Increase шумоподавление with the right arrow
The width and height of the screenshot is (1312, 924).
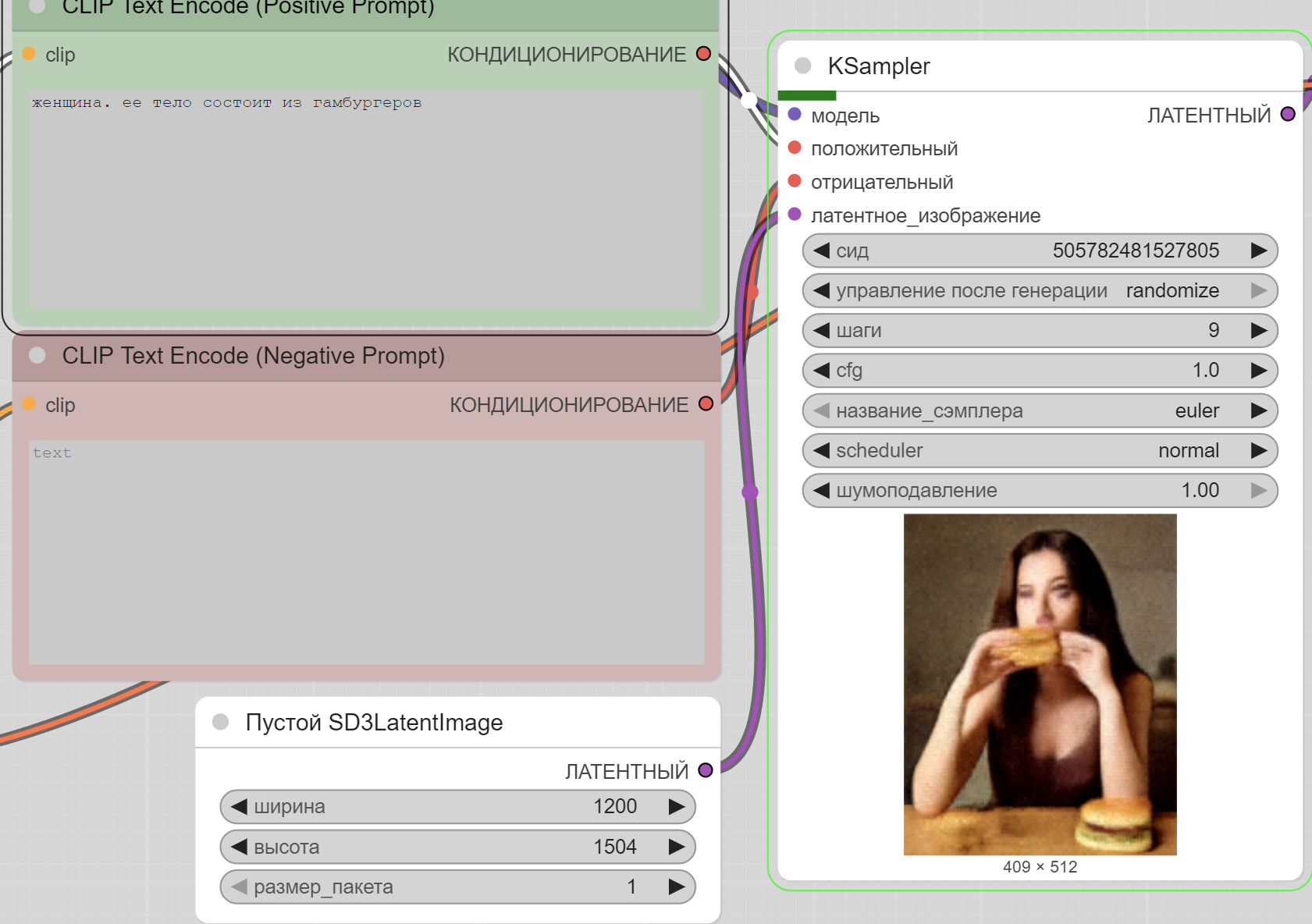point(1258,490)
